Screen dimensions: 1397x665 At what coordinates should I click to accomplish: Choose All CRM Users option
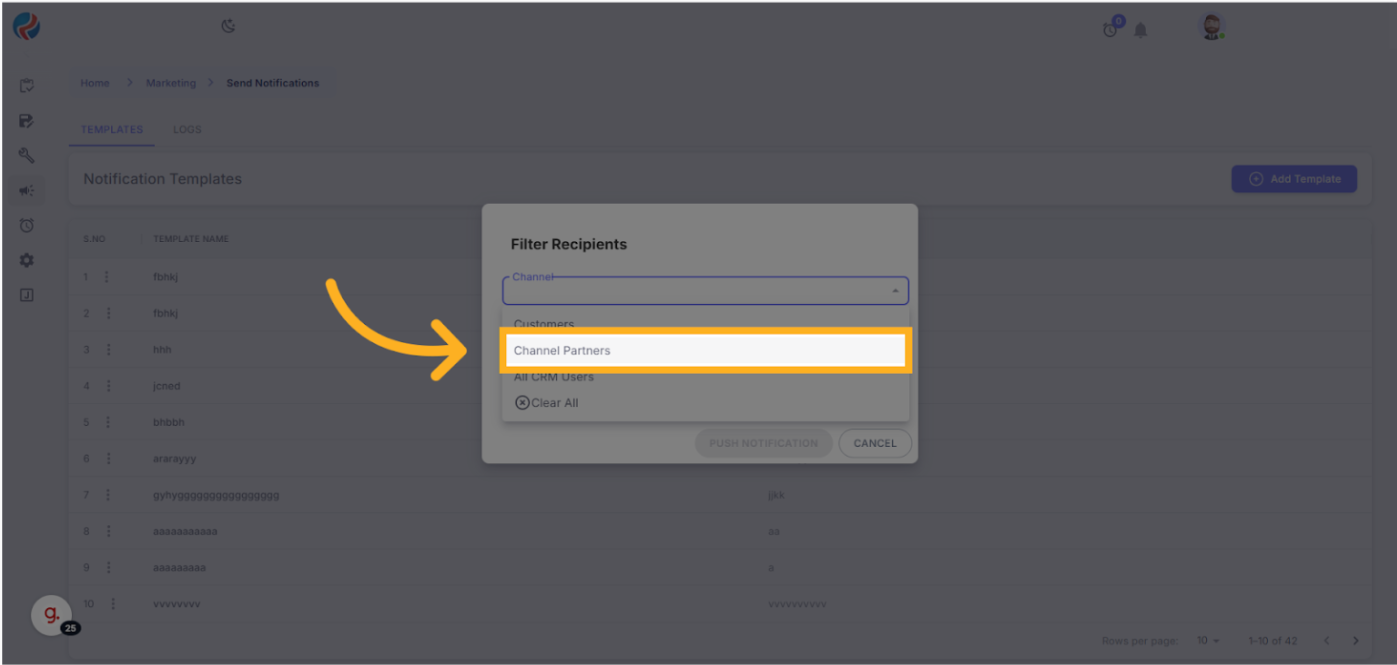click(x=553, y=377)
